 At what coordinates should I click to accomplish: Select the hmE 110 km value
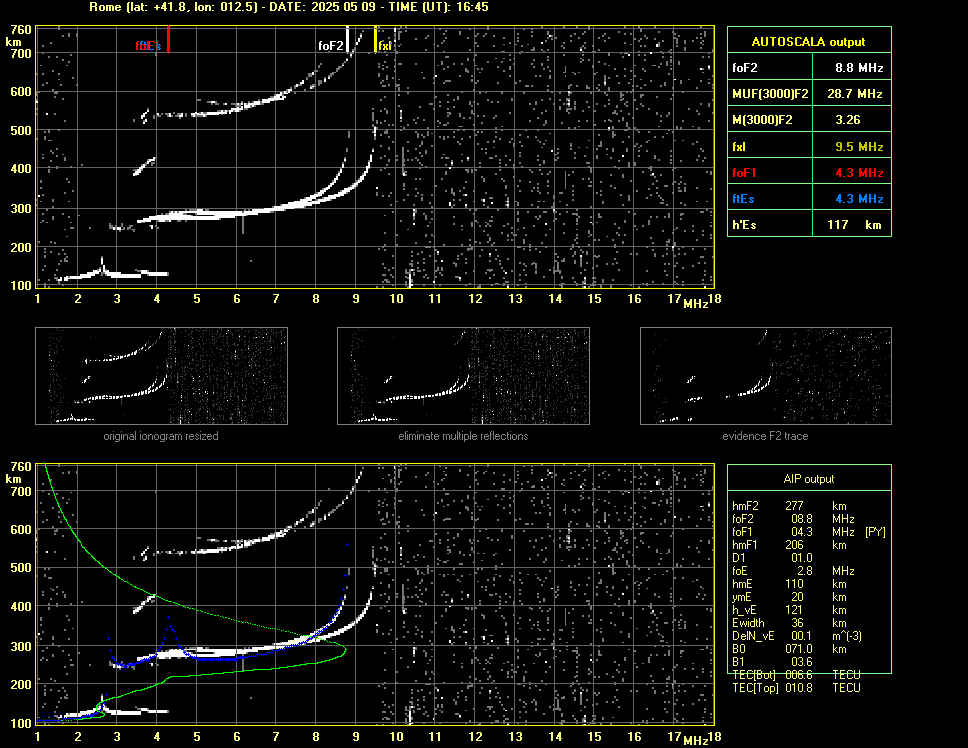[x=795, y=584]
